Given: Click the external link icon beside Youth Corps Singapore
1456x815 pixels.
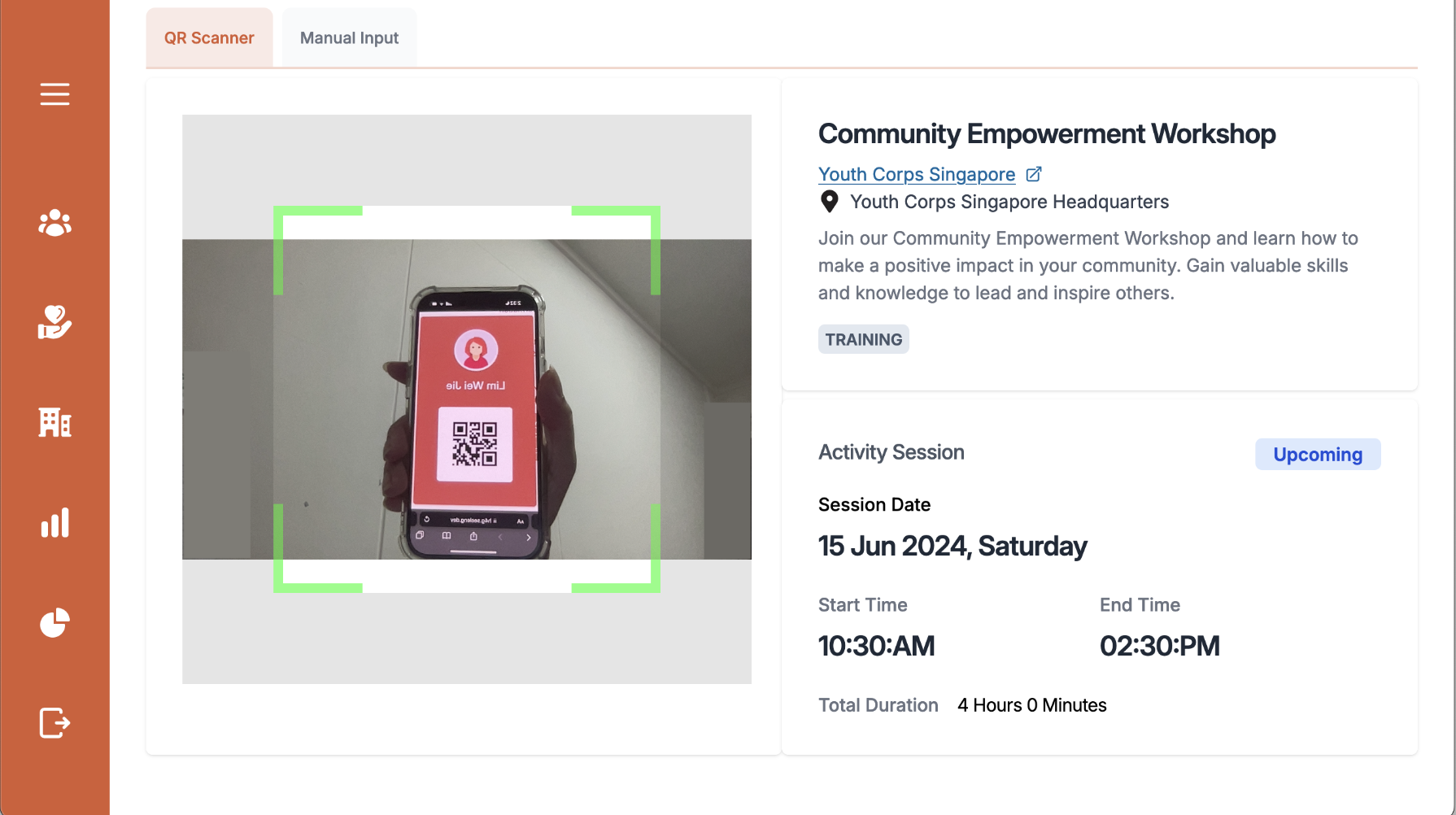Looking at the screenshot, I should 1034,174.
